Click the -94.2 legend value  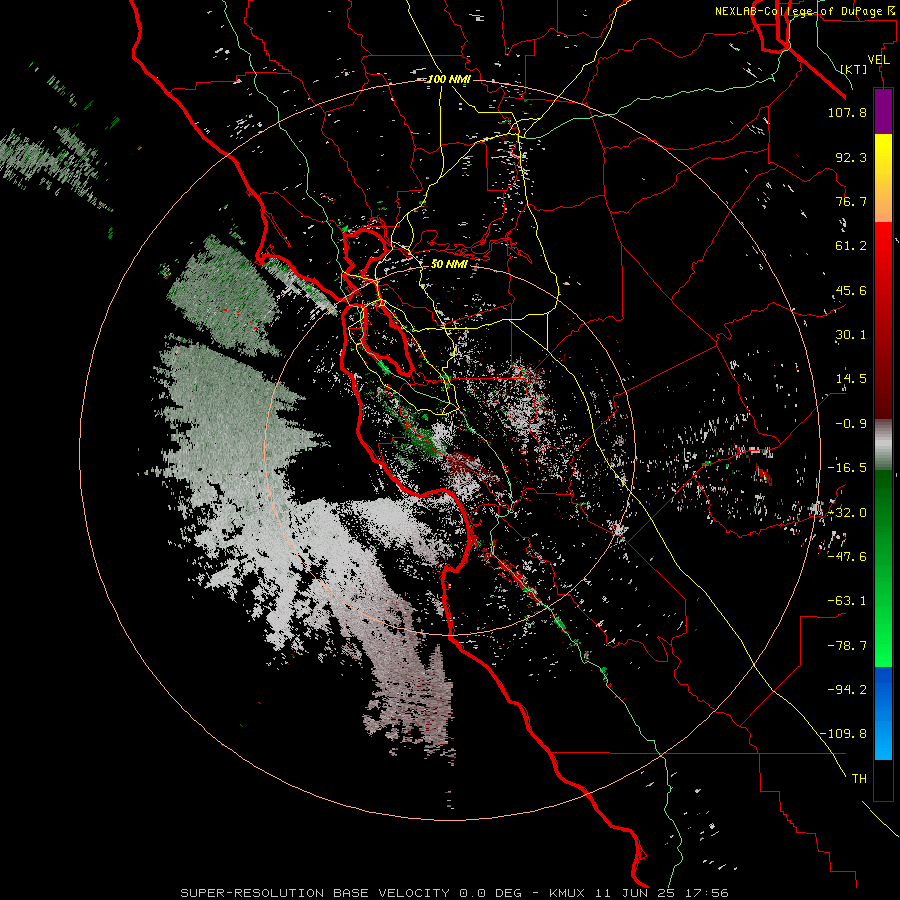(847, 689)
